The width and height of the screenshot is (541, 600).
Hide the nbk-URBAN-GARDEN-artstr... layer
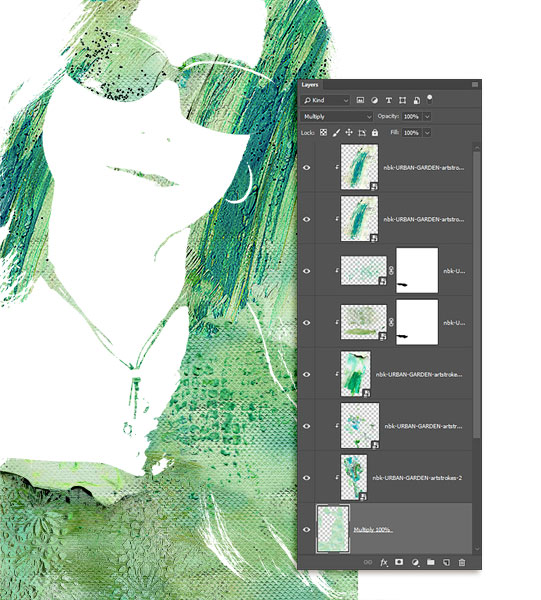tap(306, 426)
